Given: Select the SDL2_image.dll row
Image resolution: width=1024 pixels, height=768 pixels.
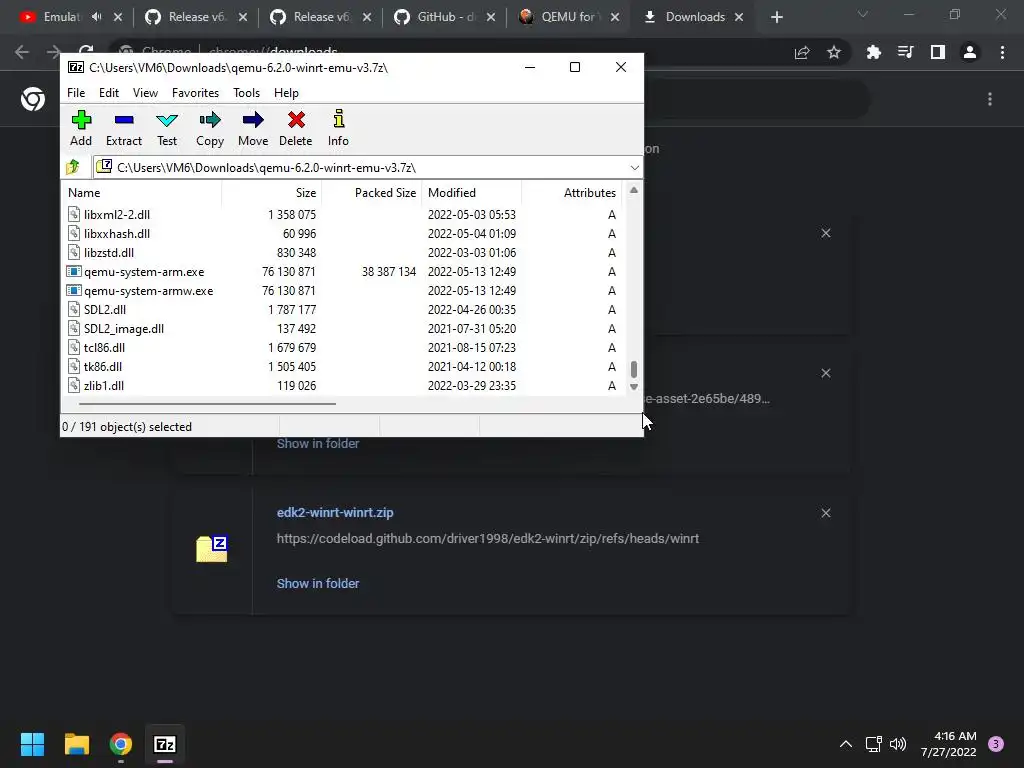Looking at the screenshot, I should [344, 328].
